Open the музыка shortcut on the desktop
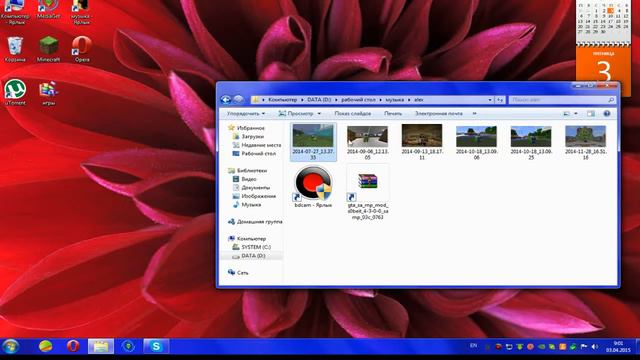The height and width of the screenshot is (360, 640). [x=81, y=12]
